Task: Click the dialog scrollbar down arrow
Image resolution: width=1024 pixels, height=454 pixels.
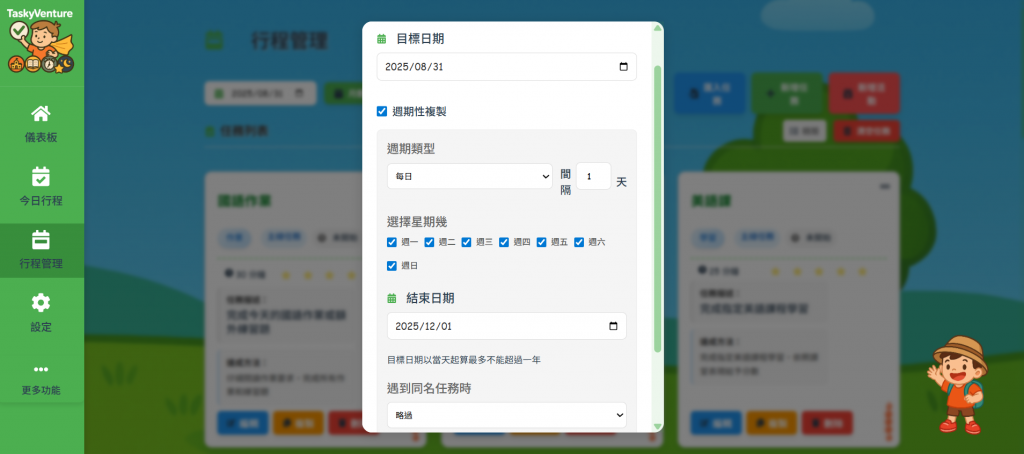Action: pyautogui.click(x=658, y=427)
